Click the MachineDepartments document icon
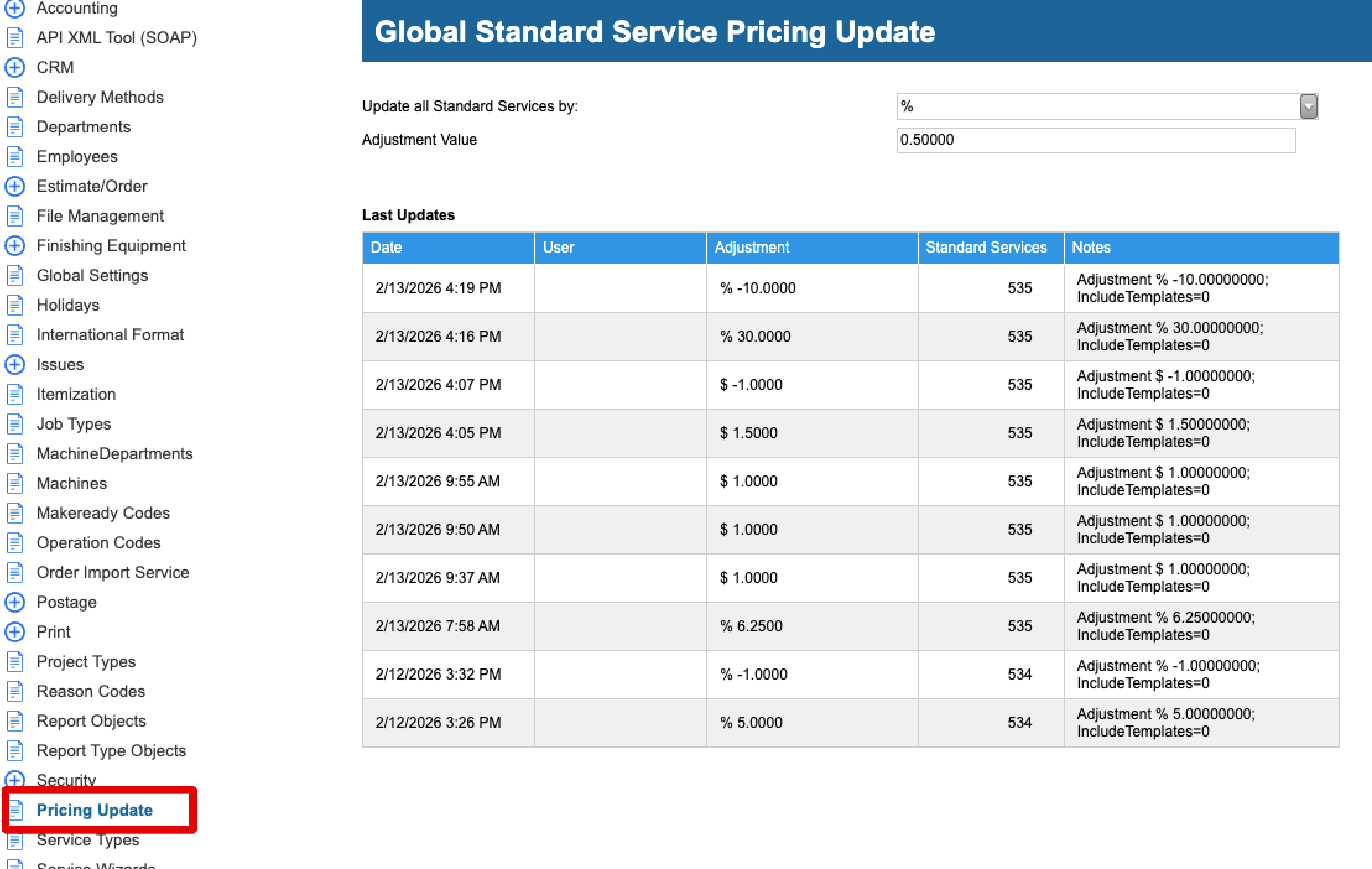The image size is (1372, 869). pos(15,454)
